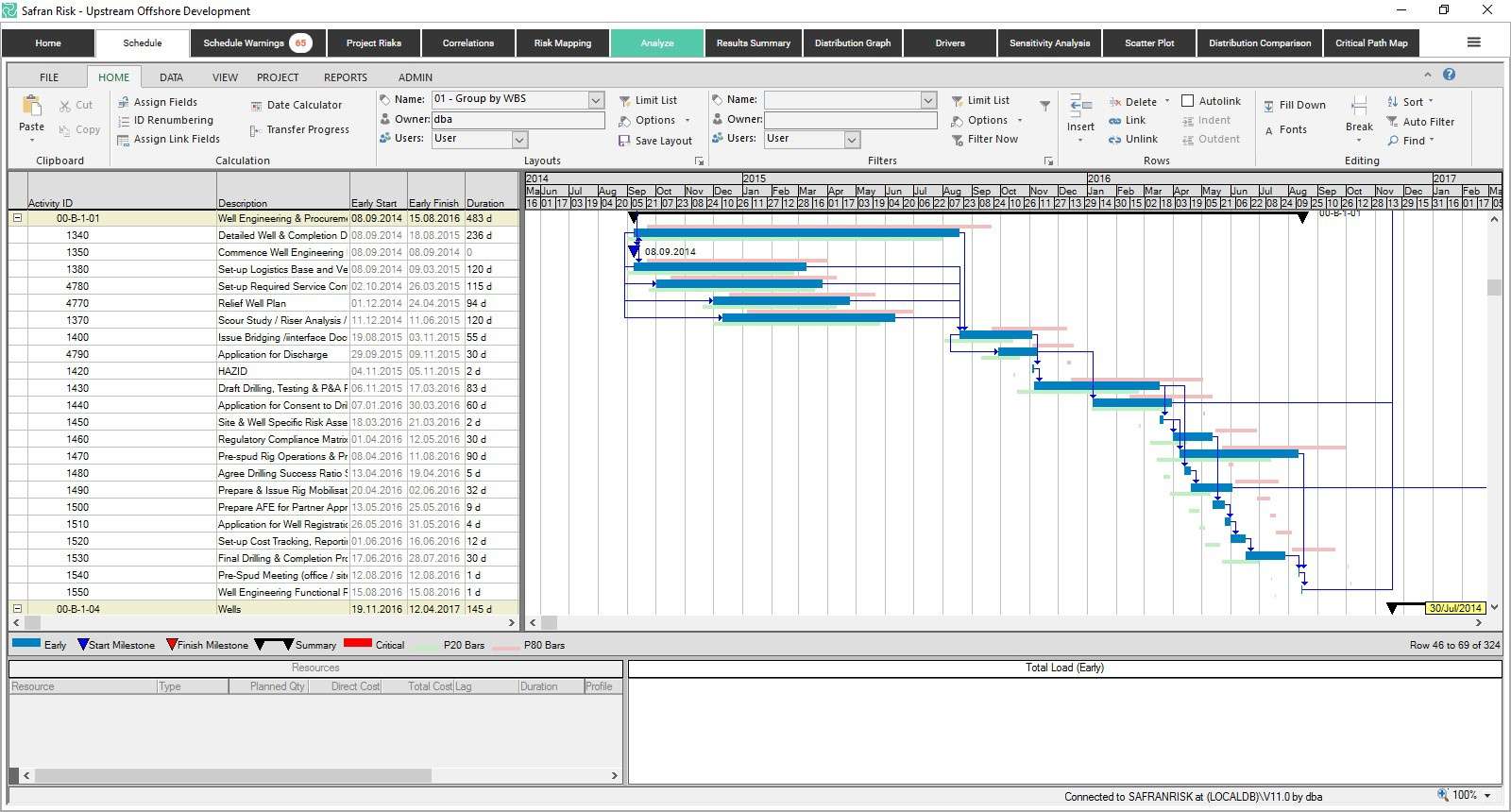Open the zoom level 100% dropdown
This screenshot has width=1511, height=812.
click(x=1487, y=796)
